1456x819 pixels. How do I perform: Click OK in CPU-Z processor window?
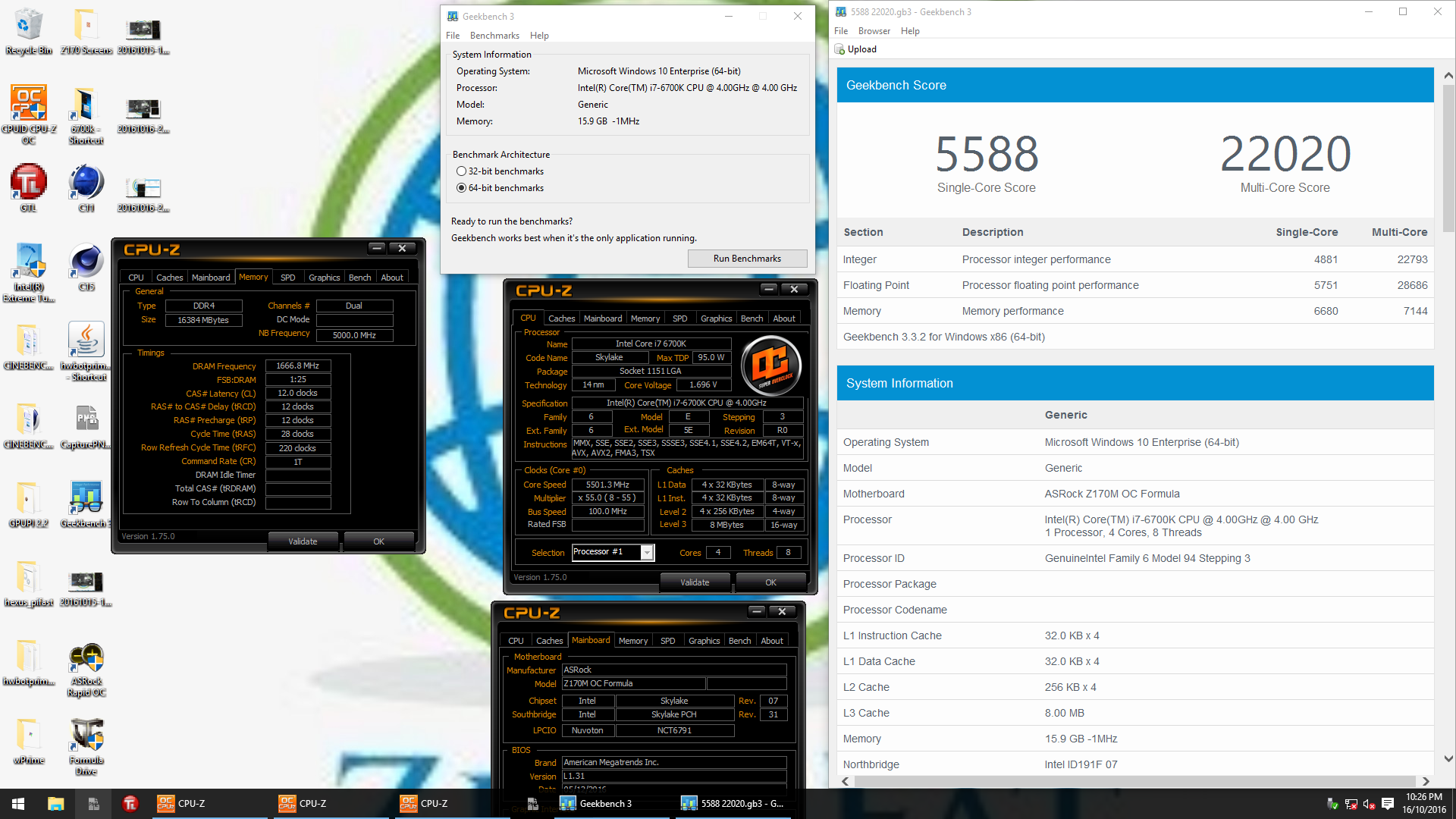770,582
